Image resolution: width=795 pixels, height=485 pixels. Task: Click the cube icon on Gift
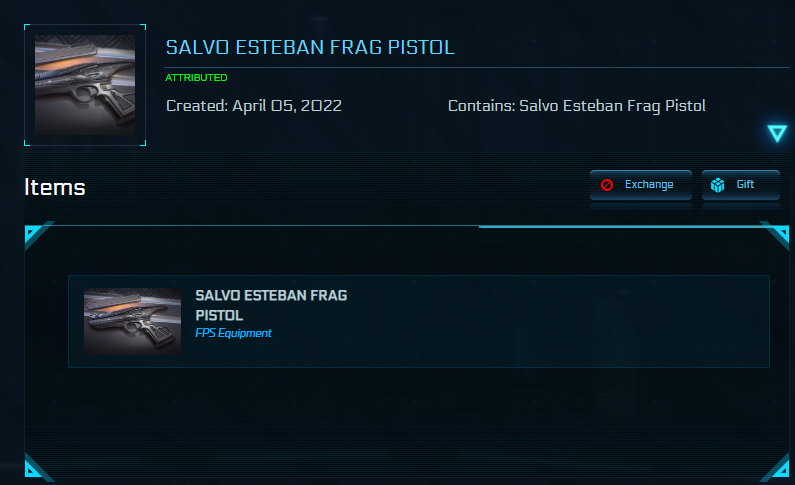(718, 185)
